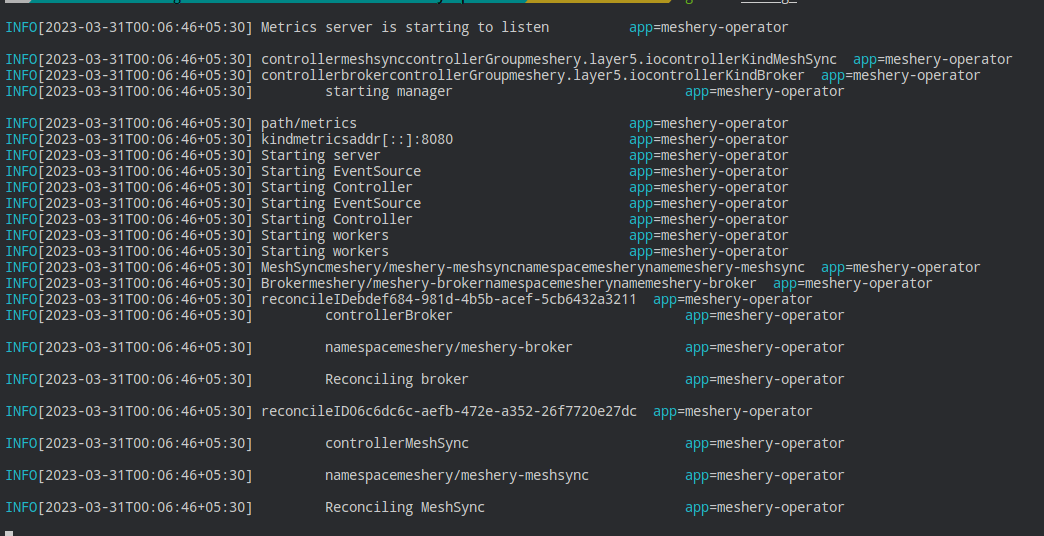The image size is (1044, 536).
Task: Click the 'reconcileID06c6dc6c-aefb-472e-a352-26f7720e27dc' text
Action: tap(449, 411)
